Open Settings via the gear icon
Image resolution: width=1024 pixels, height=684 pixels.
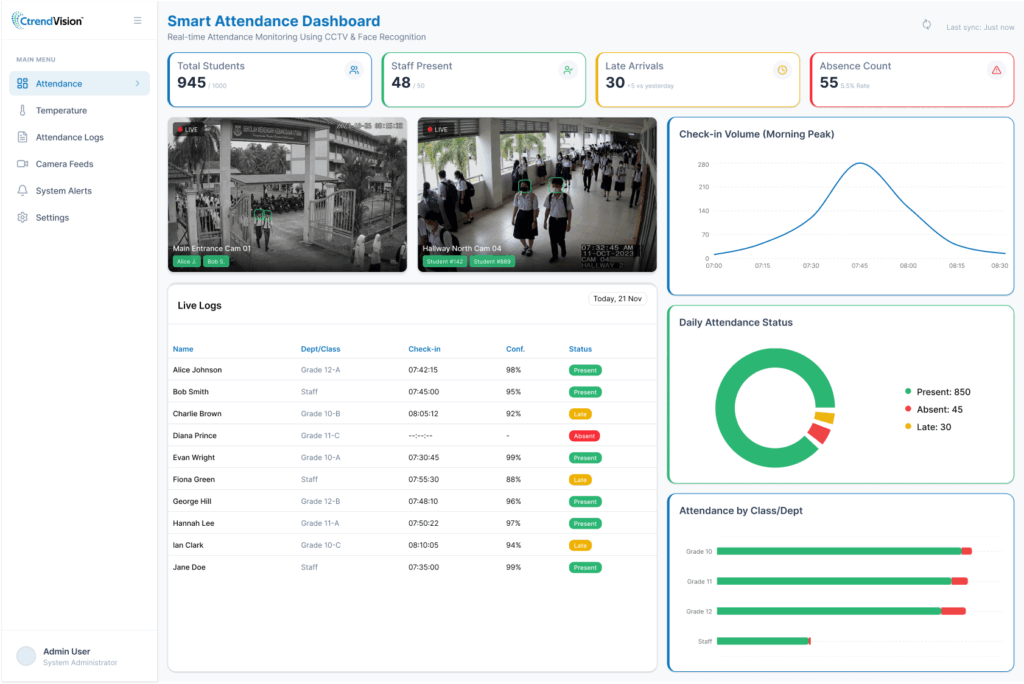[22, 217]
